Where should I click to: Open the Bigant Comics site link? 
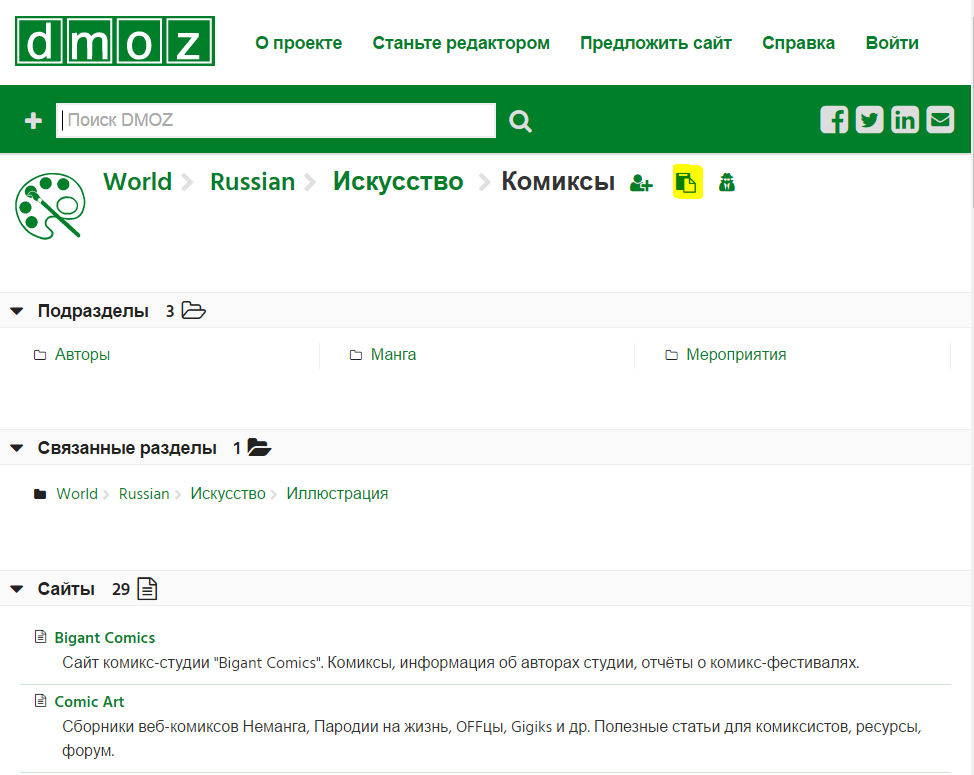pos(104,638)
